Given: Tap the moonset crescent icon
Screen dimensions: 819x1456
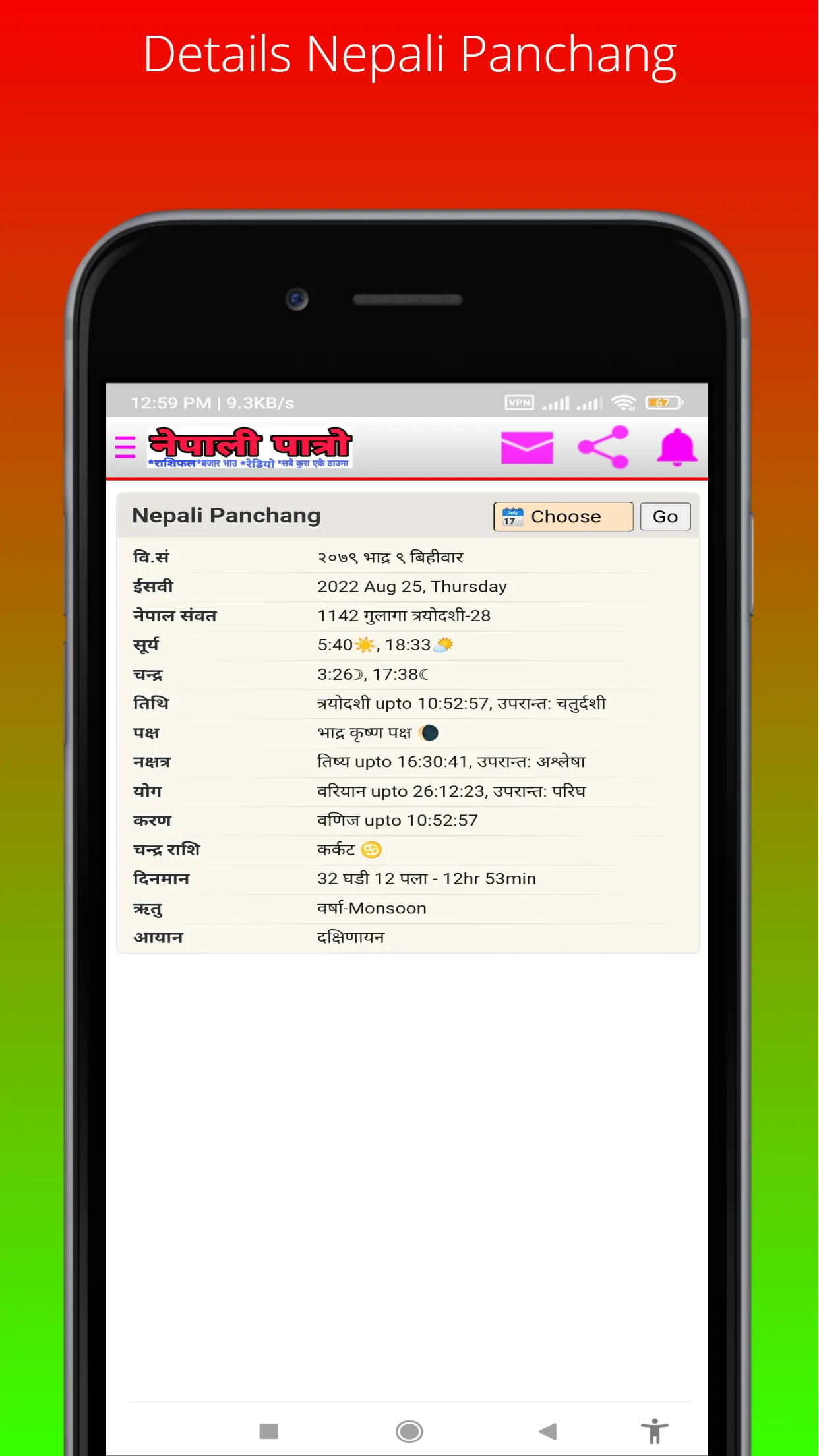Looking at the screenshot, I should point(424,675).
